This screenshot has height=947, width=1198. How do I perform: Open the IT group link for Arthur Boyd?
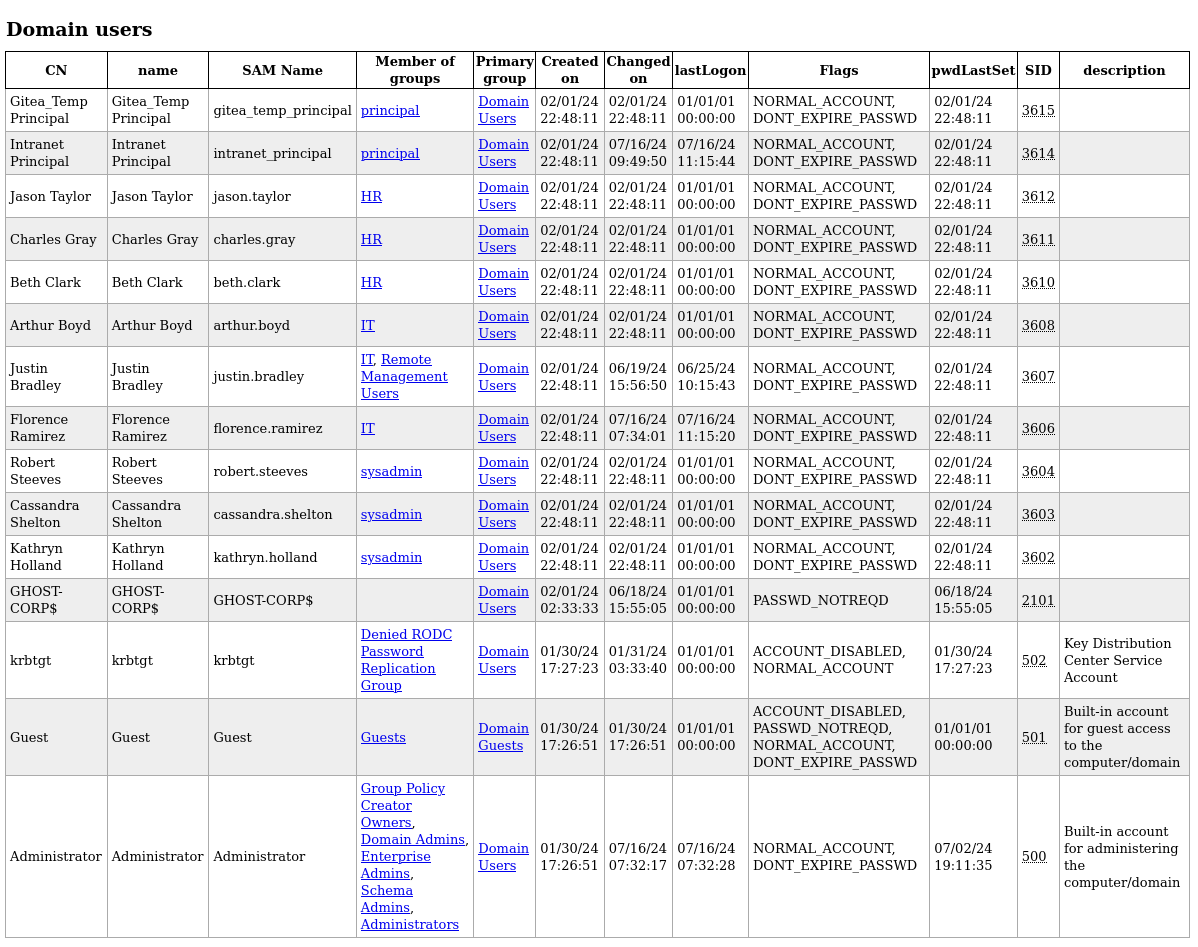367,325
